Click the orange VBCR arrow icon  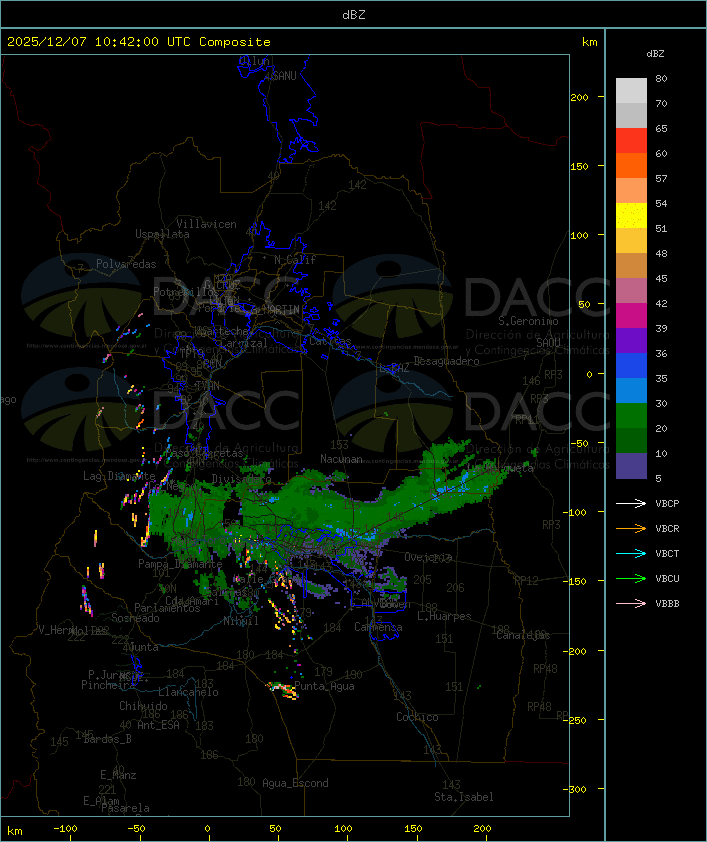[631, 528]
